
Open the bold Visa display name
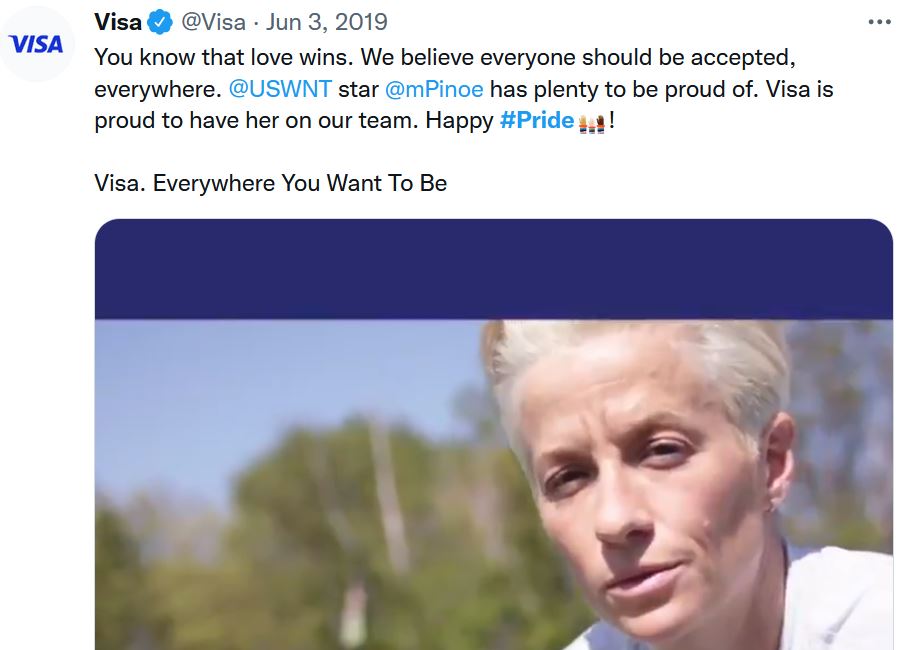[x=117, y=21]
